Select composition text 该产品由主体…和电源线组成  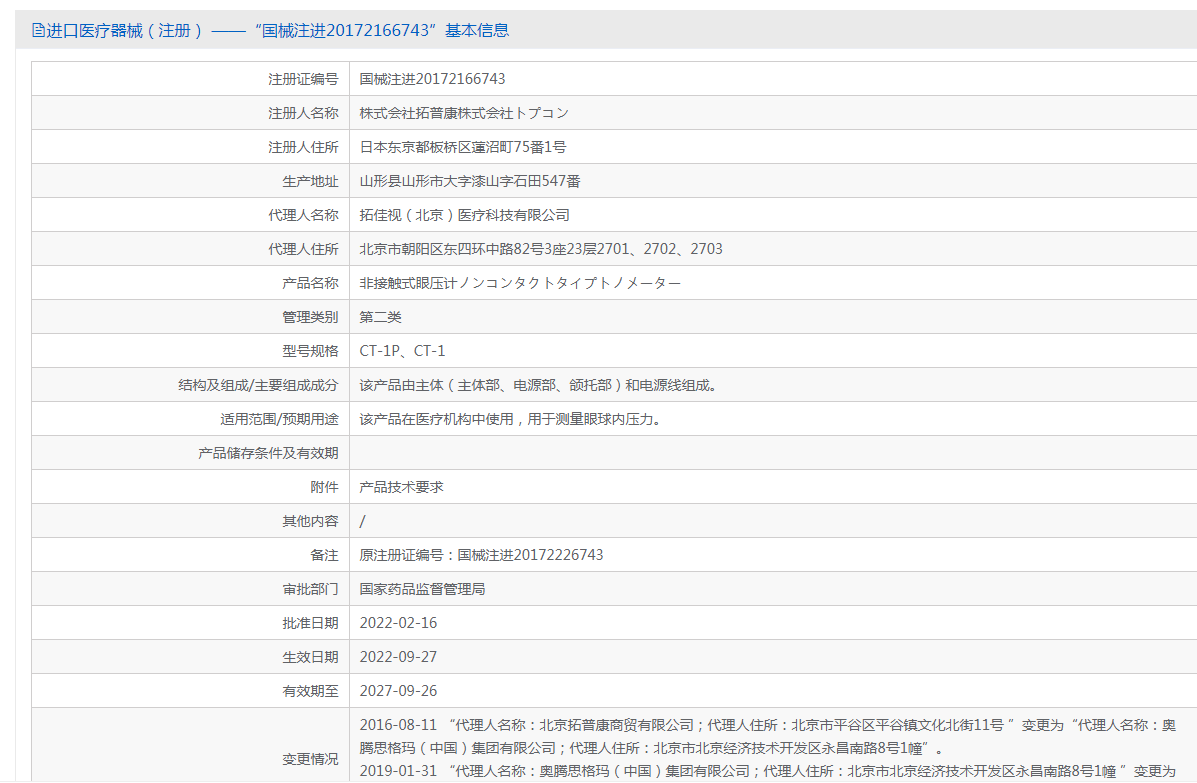tap(540, 385)
